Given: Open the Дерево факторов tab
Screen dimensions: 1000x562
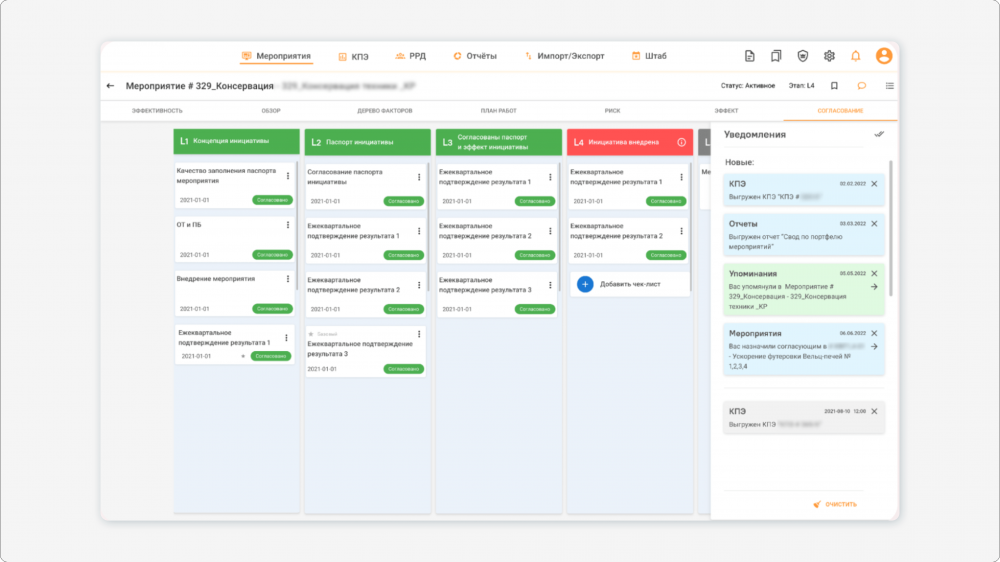Looking at the screenshot, I should (385, 111).
